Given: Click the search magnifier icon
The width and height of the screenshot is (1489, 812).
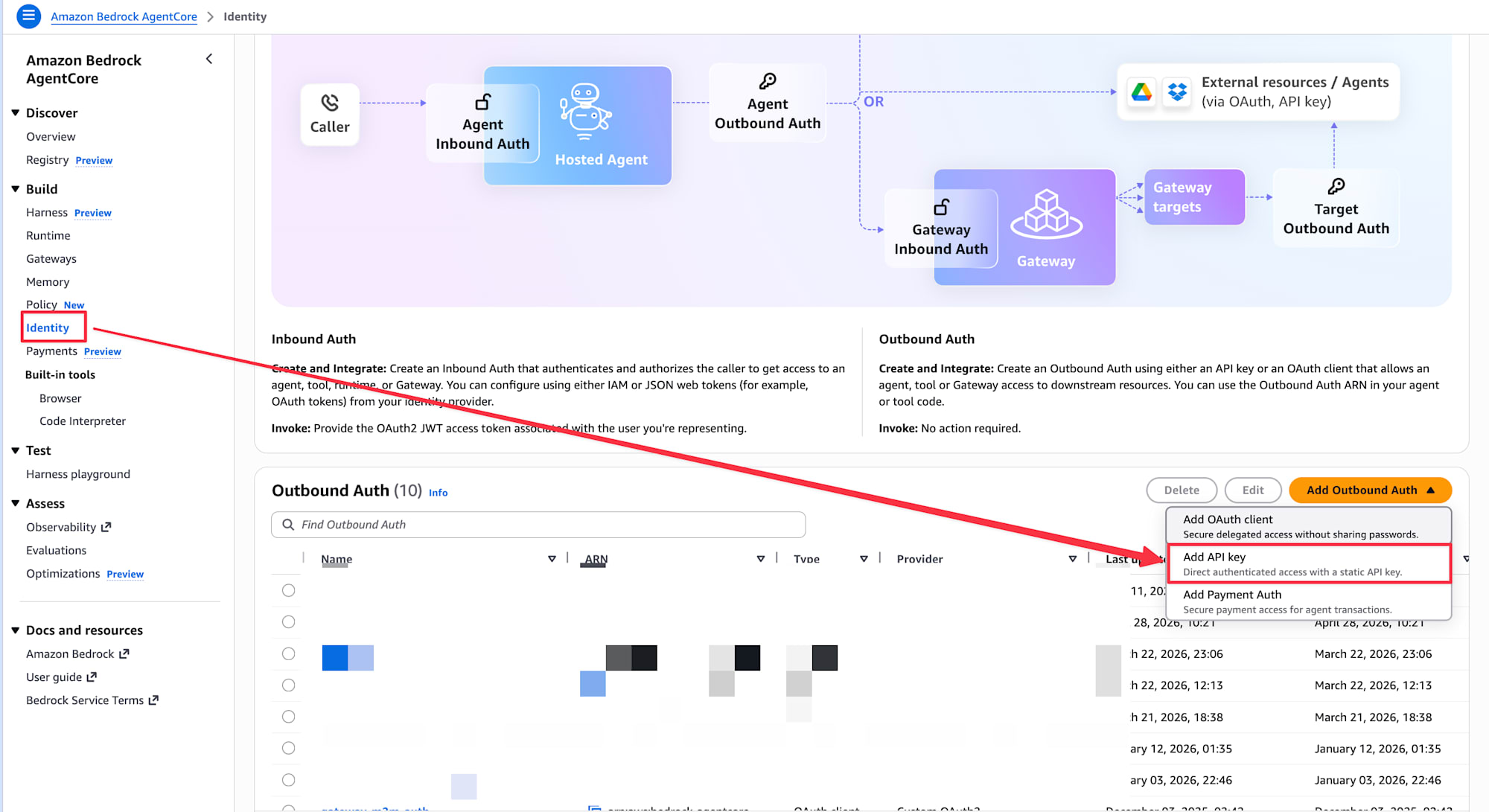Looking at the screenshot, I should click(x=288, y=525).
